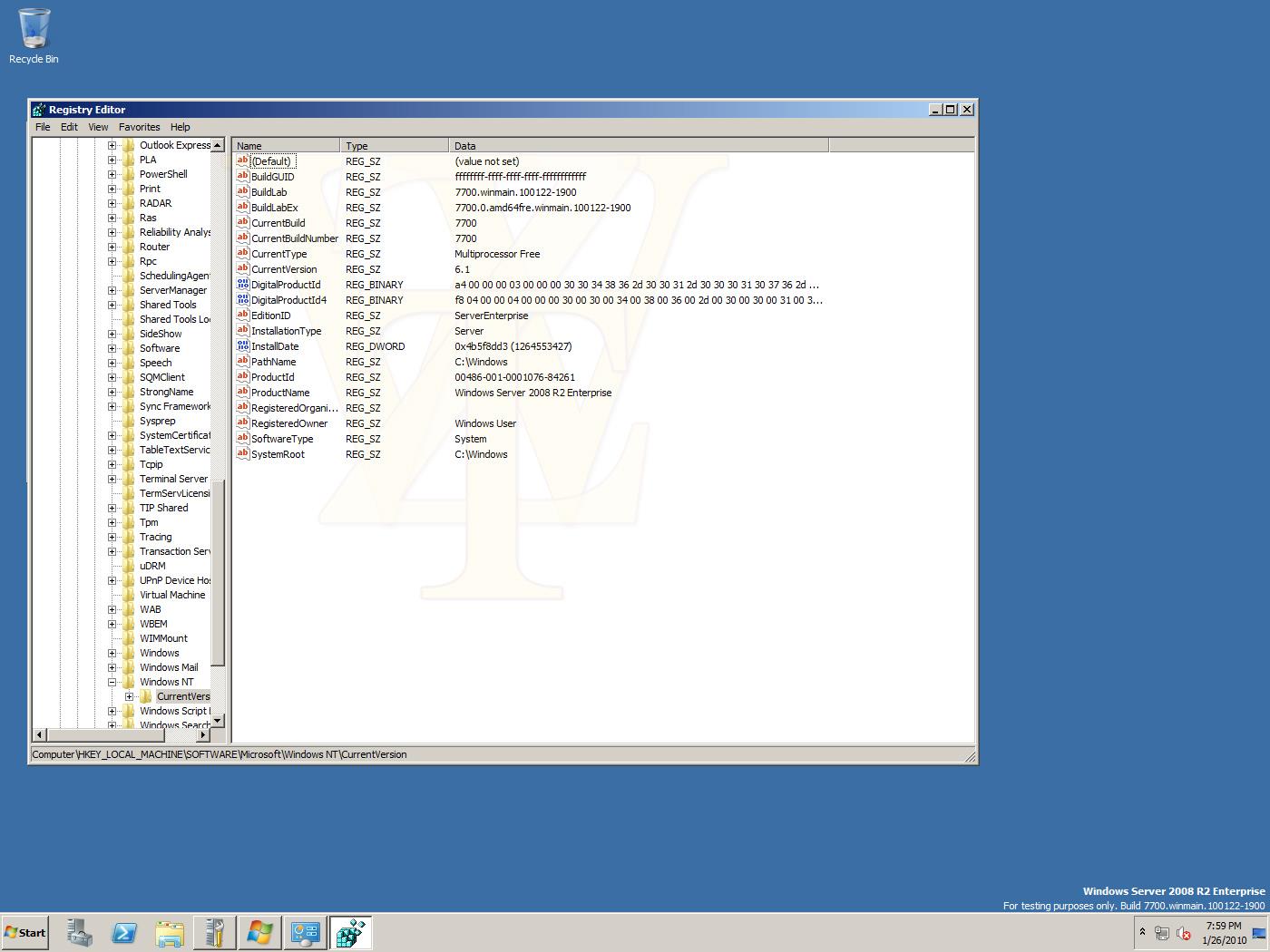
Task: Click the ProductName string value icon
Action: 242,392
